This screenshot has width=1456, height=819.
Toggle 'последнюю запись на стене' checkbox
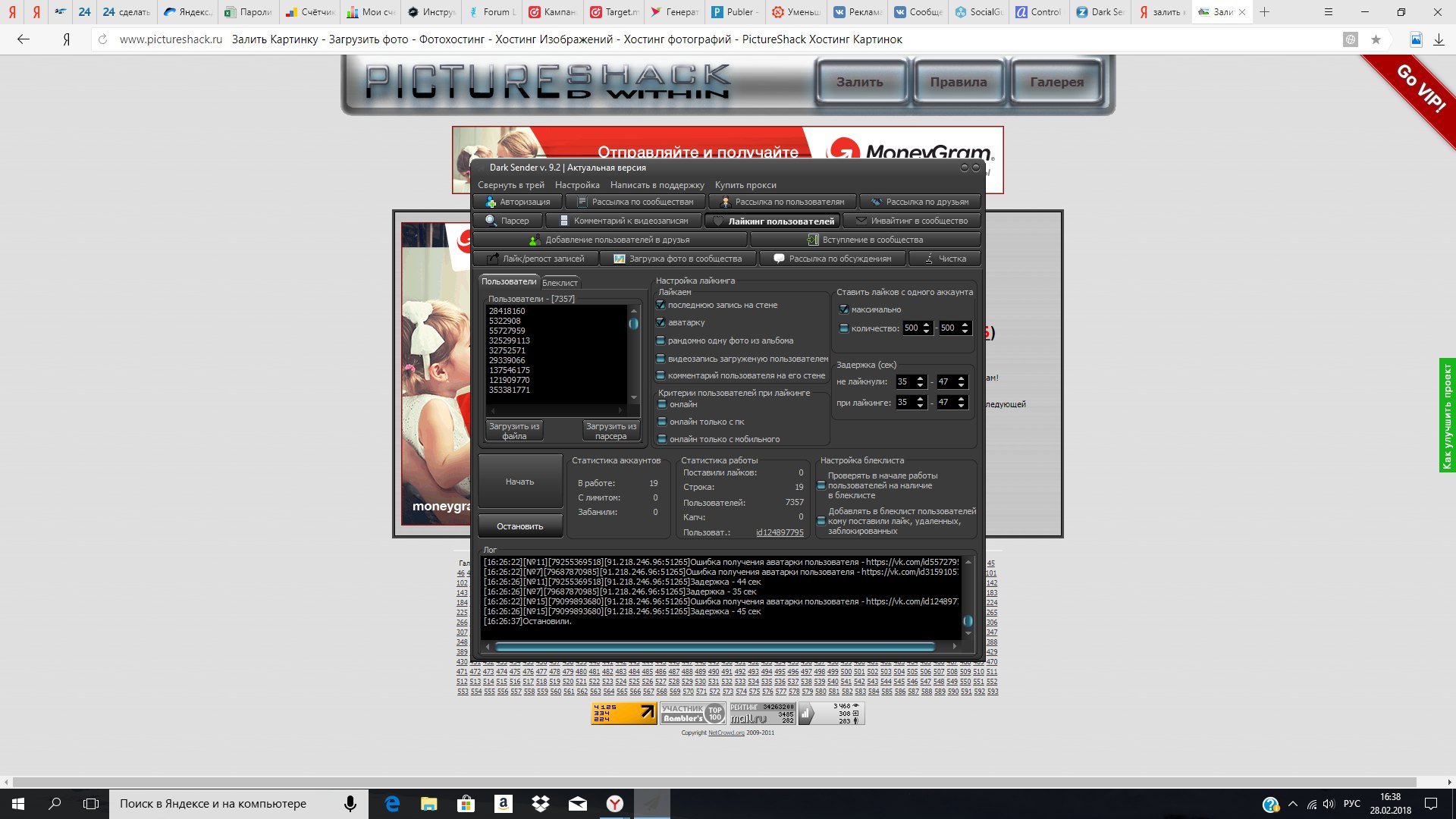click(x=661, y=305)
